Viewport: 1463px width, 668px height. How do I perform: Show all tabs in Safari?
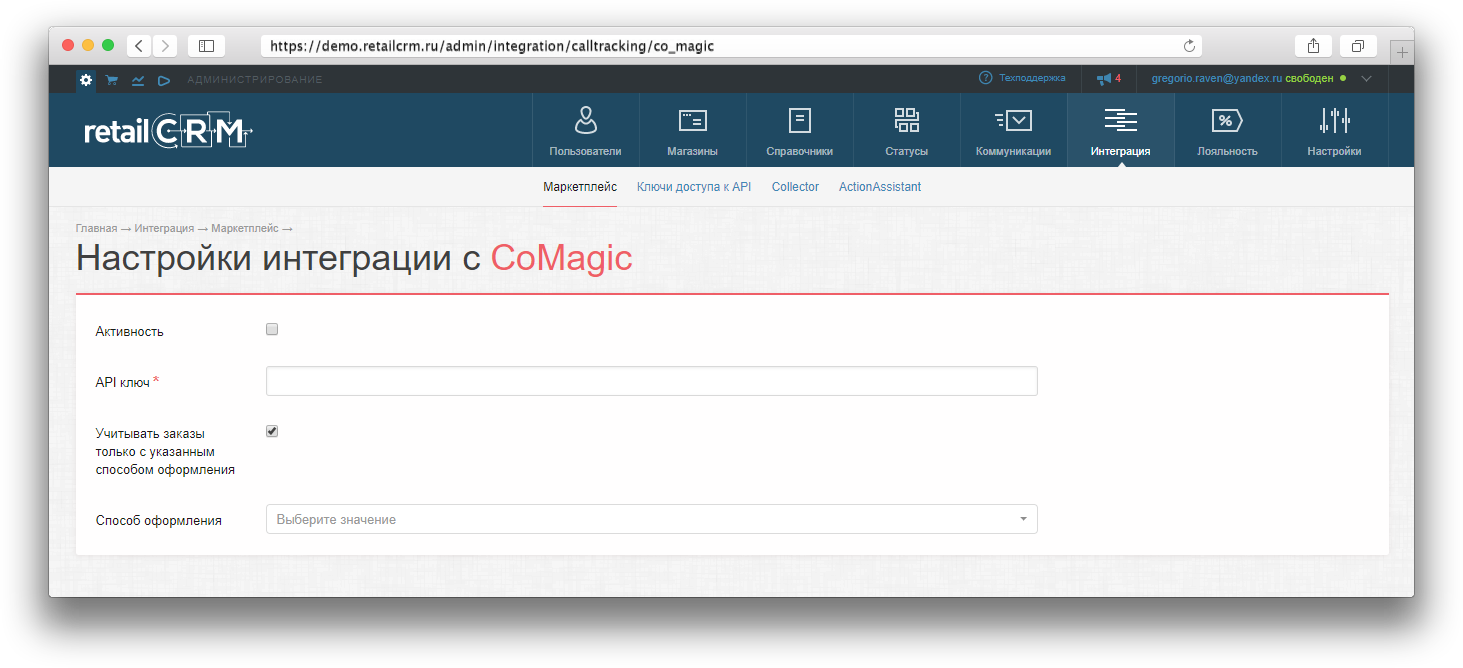coord(1358,46)
